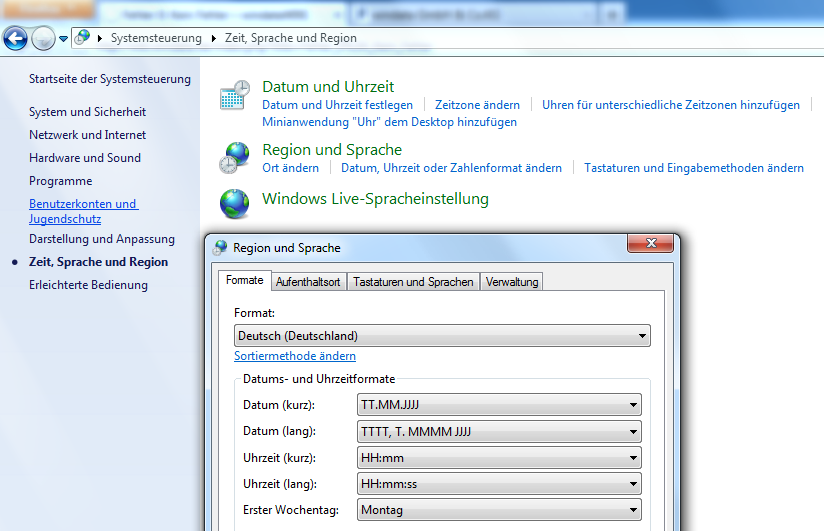Open the Datum und Uhrzeit calendar clock icon
824x531 pixels.
tap(234, 95)
